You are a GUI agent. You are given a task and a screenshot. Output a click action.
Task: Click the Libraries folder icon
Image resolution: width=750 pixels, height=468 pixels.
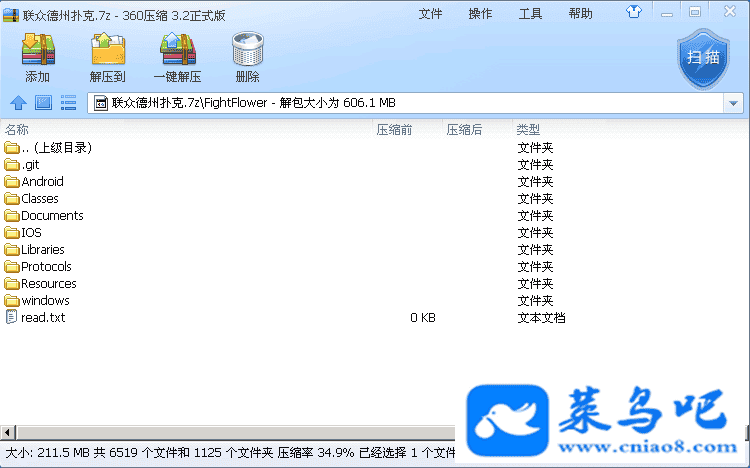(x=12, y=250)
